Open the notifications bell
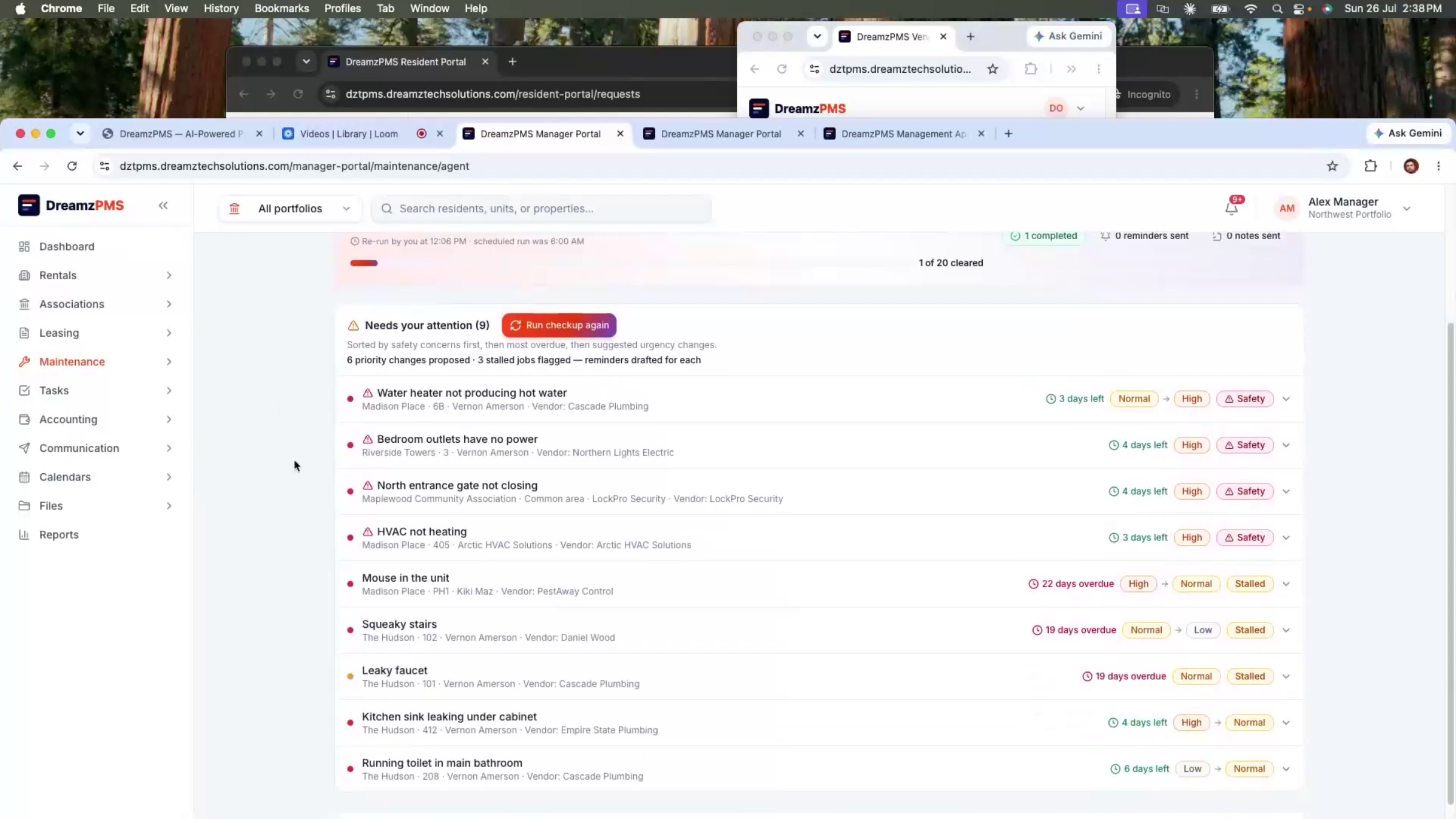This screenshot has width=1456, height=819. [x=1231, y=208]
